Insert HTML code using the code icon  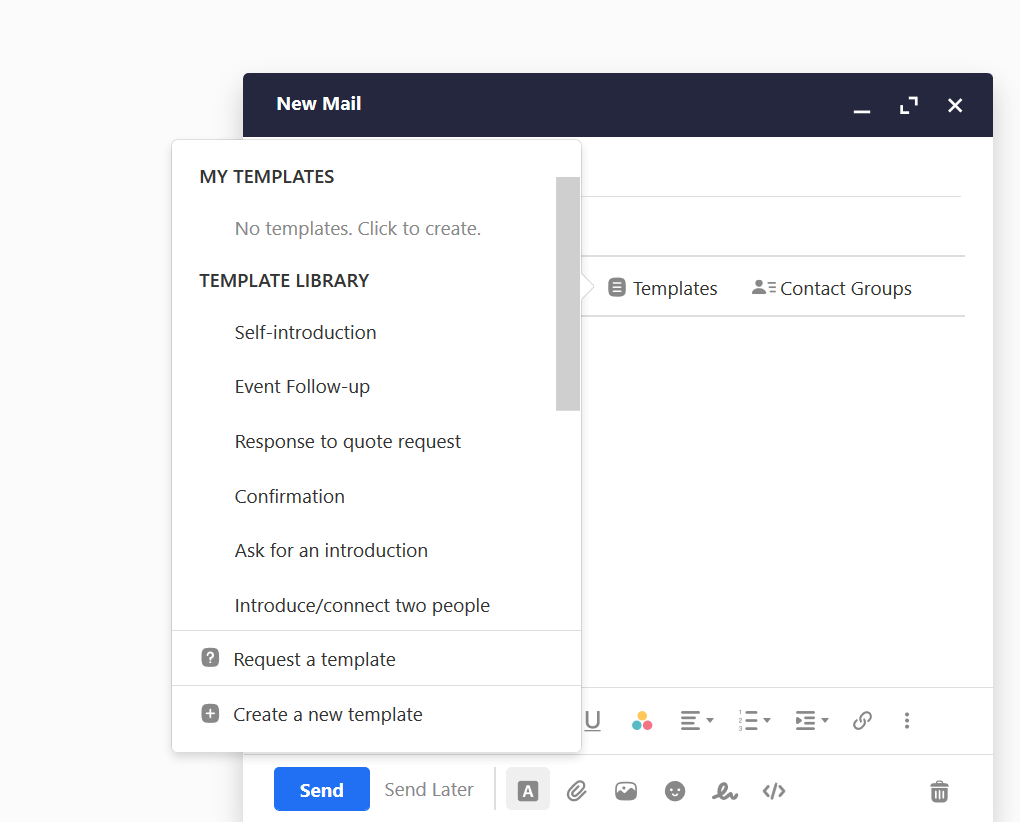774,791
